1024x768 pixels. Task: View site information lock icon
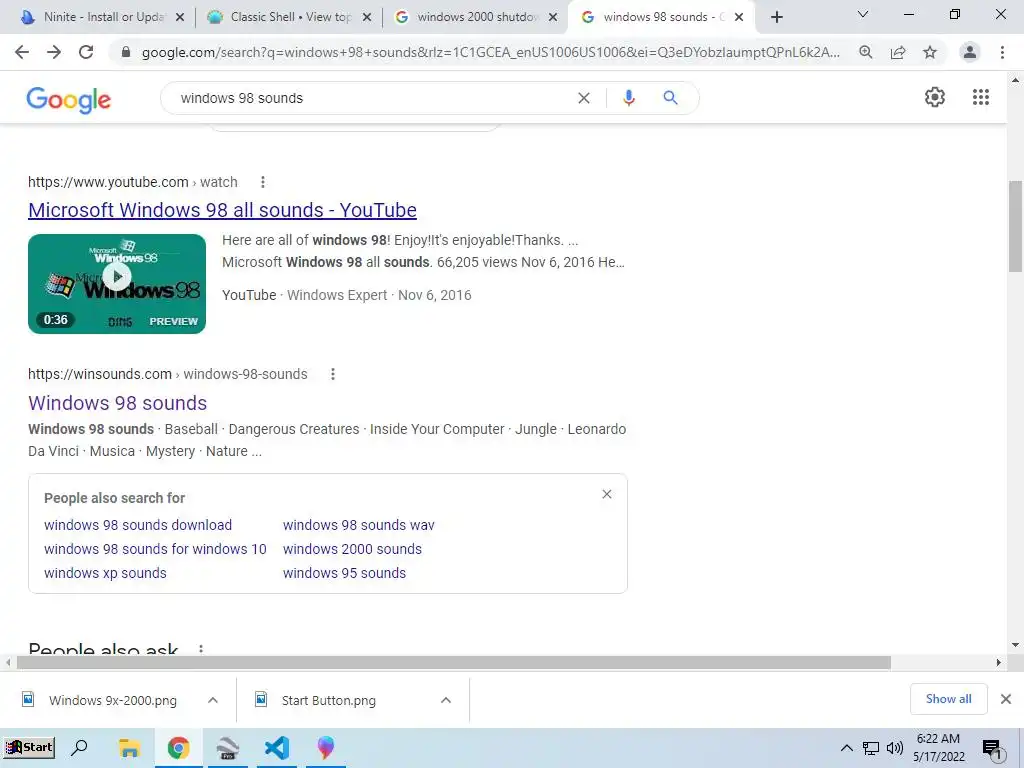point(126,52)
